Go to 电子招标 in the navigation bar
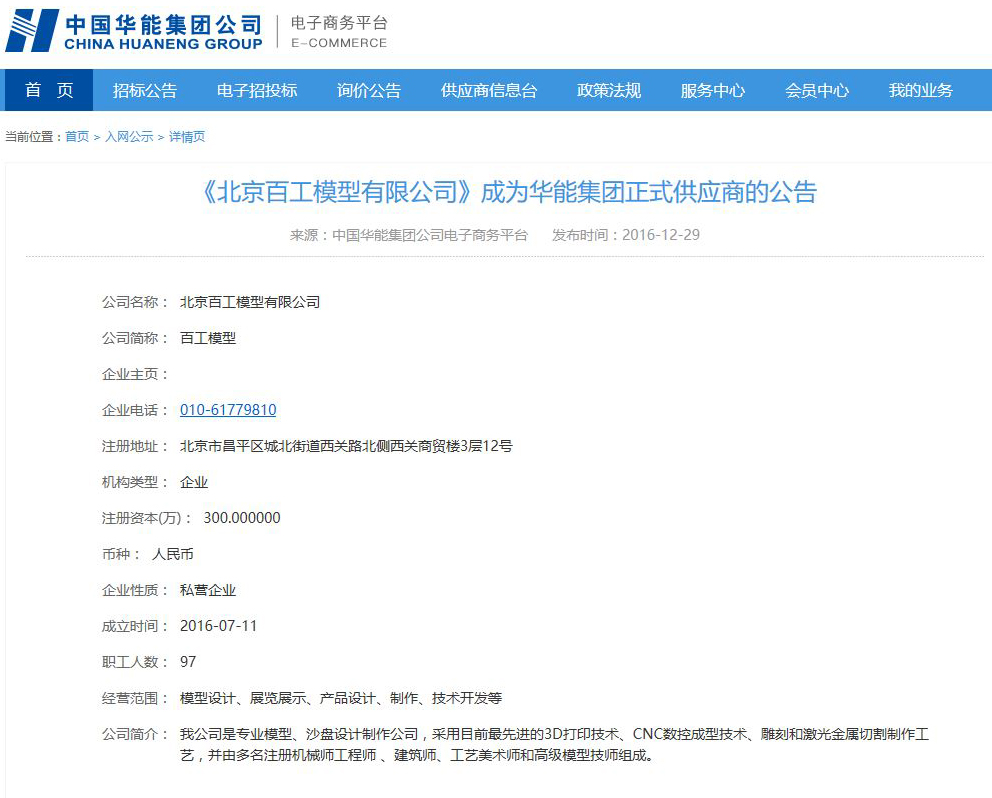Image resolution: width=992 pixels, height=798 pixels. 257,90
